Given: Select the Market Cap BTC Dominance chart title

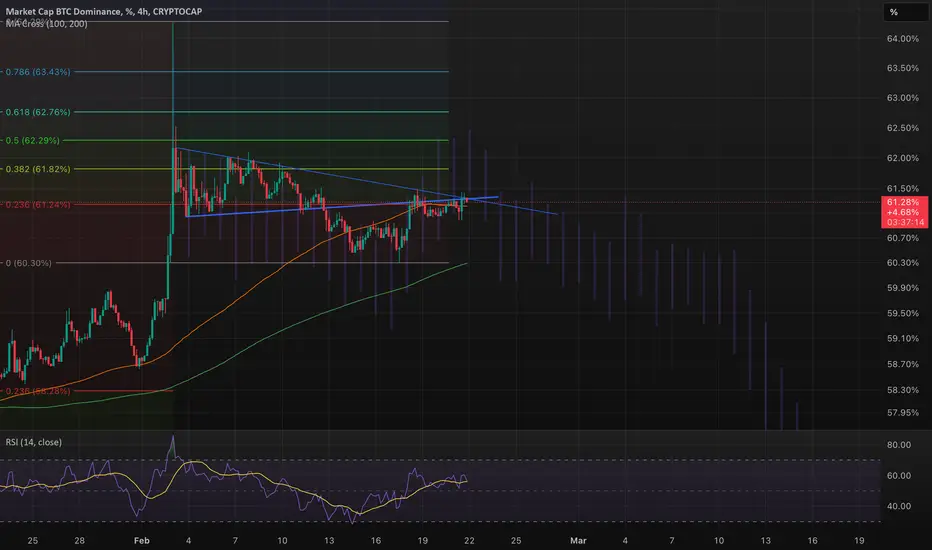Looking at the screenshot, I should (103, 11).
